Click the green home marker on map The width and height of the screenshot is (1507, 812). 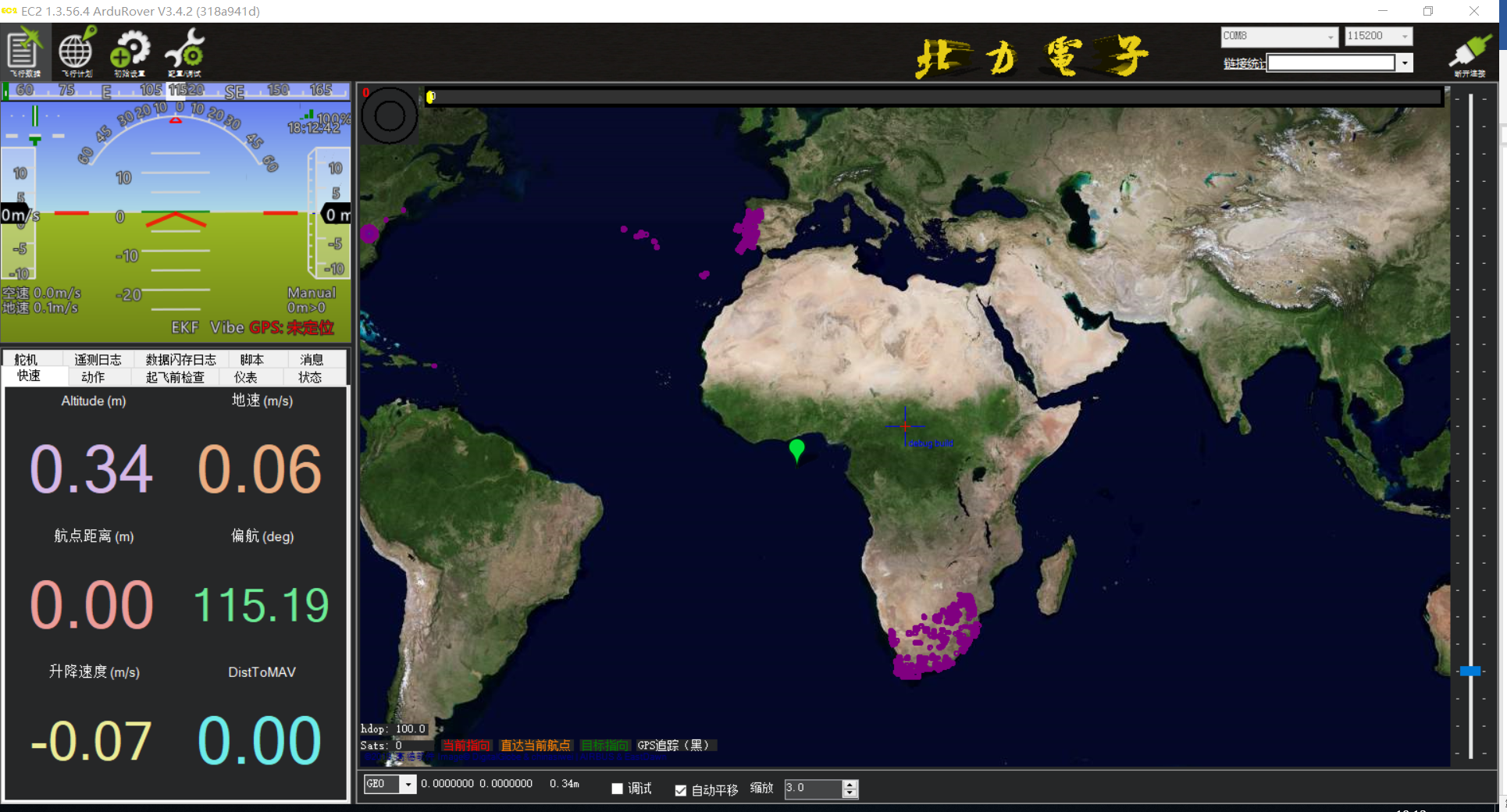796,450
